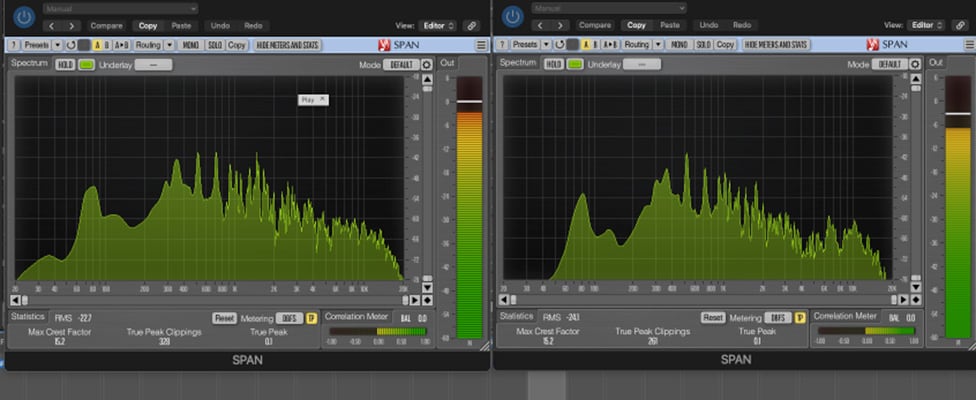Screen dimensions: 976x400
Task: Open the View Editor dropdown in right window
Action: point(927,26)
